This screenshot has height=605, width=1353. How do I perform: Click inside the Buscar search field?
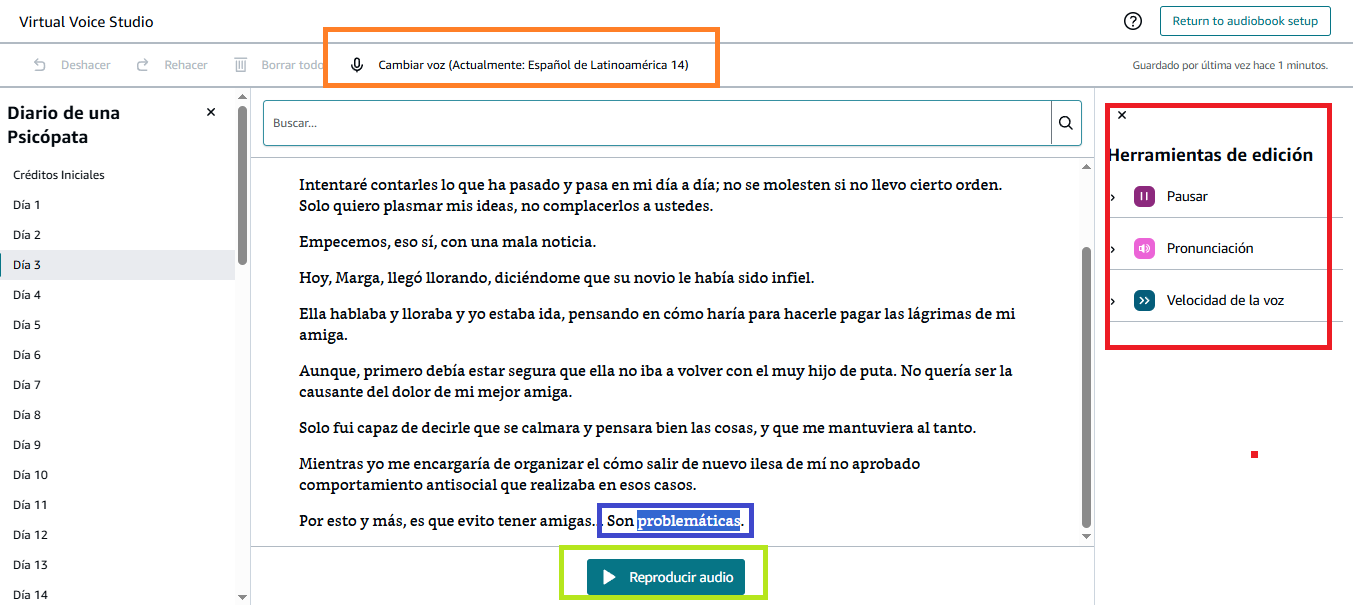point(657,123)
